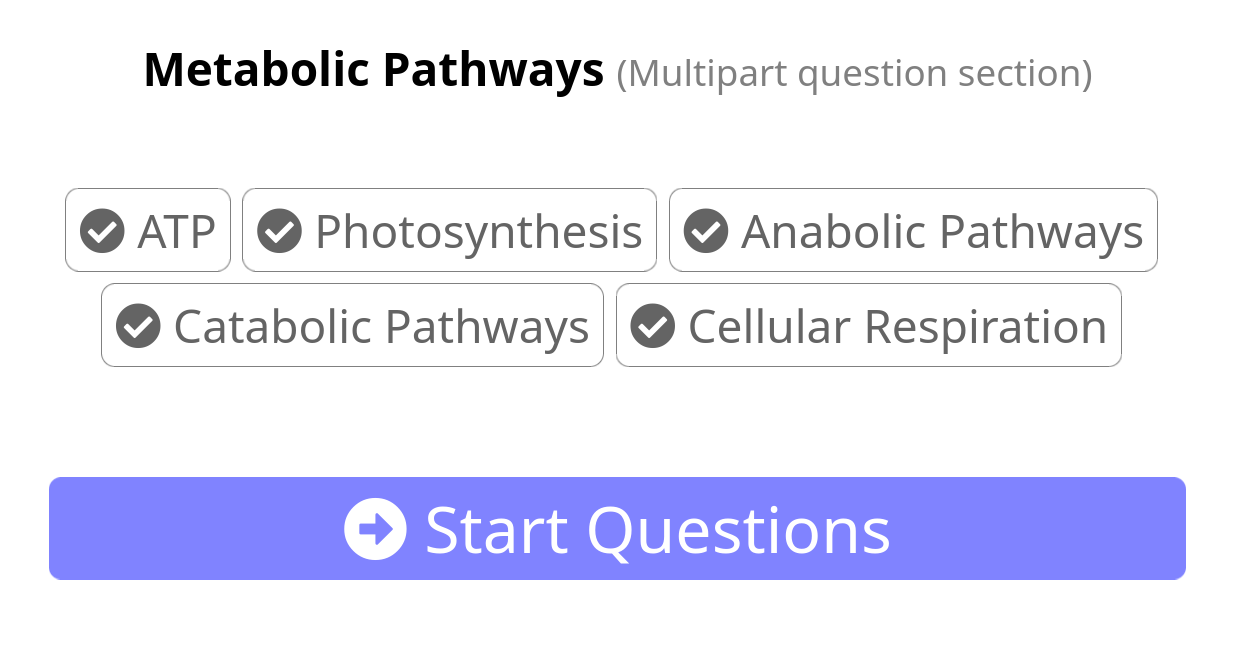Click the checkmark on Anabolic Pathways
Image resolution: width=1234 pixels, height=664 pixels.
pos(706,230)
